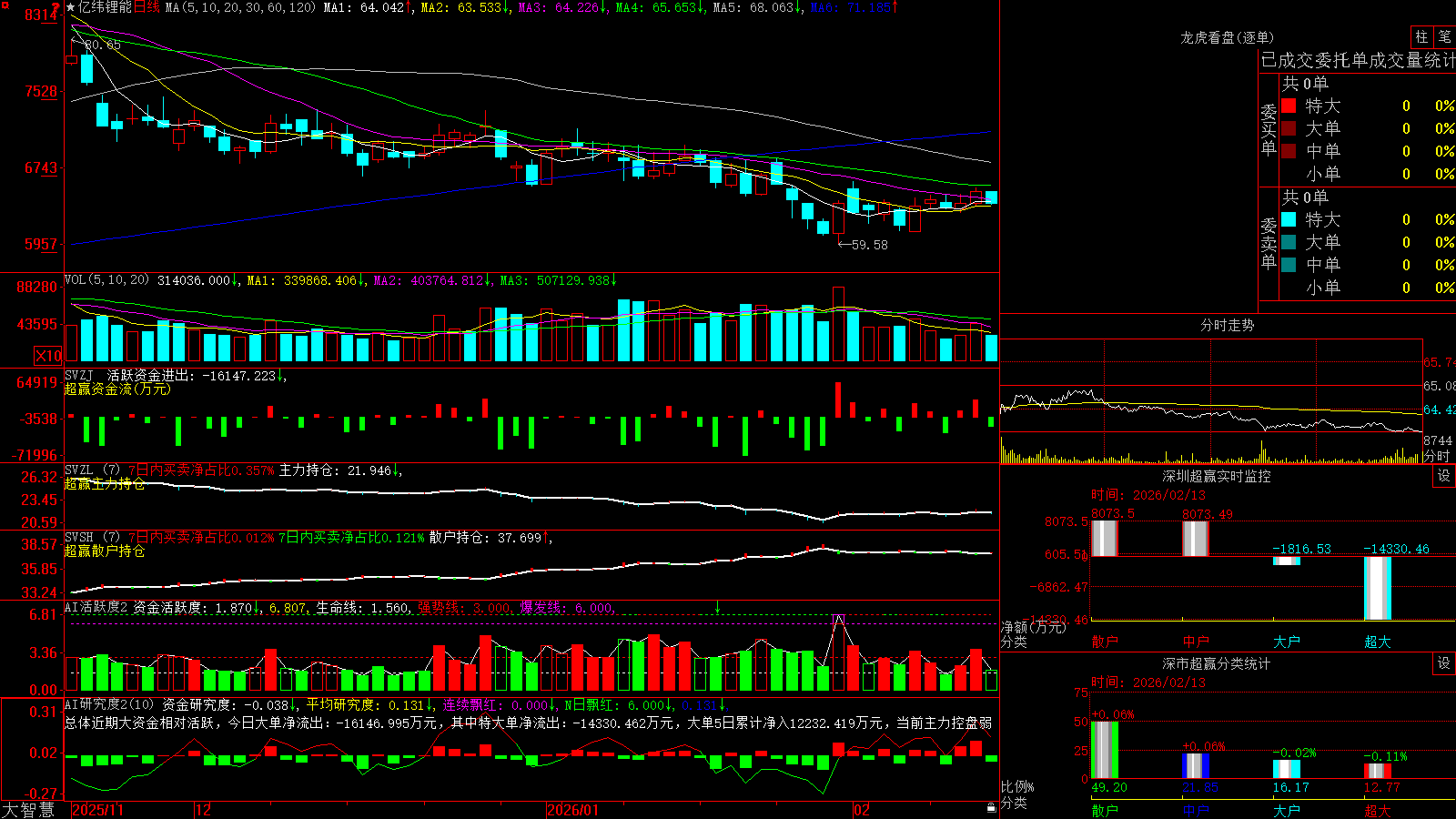
Task: Click the 大智慧 logo text at bottom-left
Action: pos(28,810)
